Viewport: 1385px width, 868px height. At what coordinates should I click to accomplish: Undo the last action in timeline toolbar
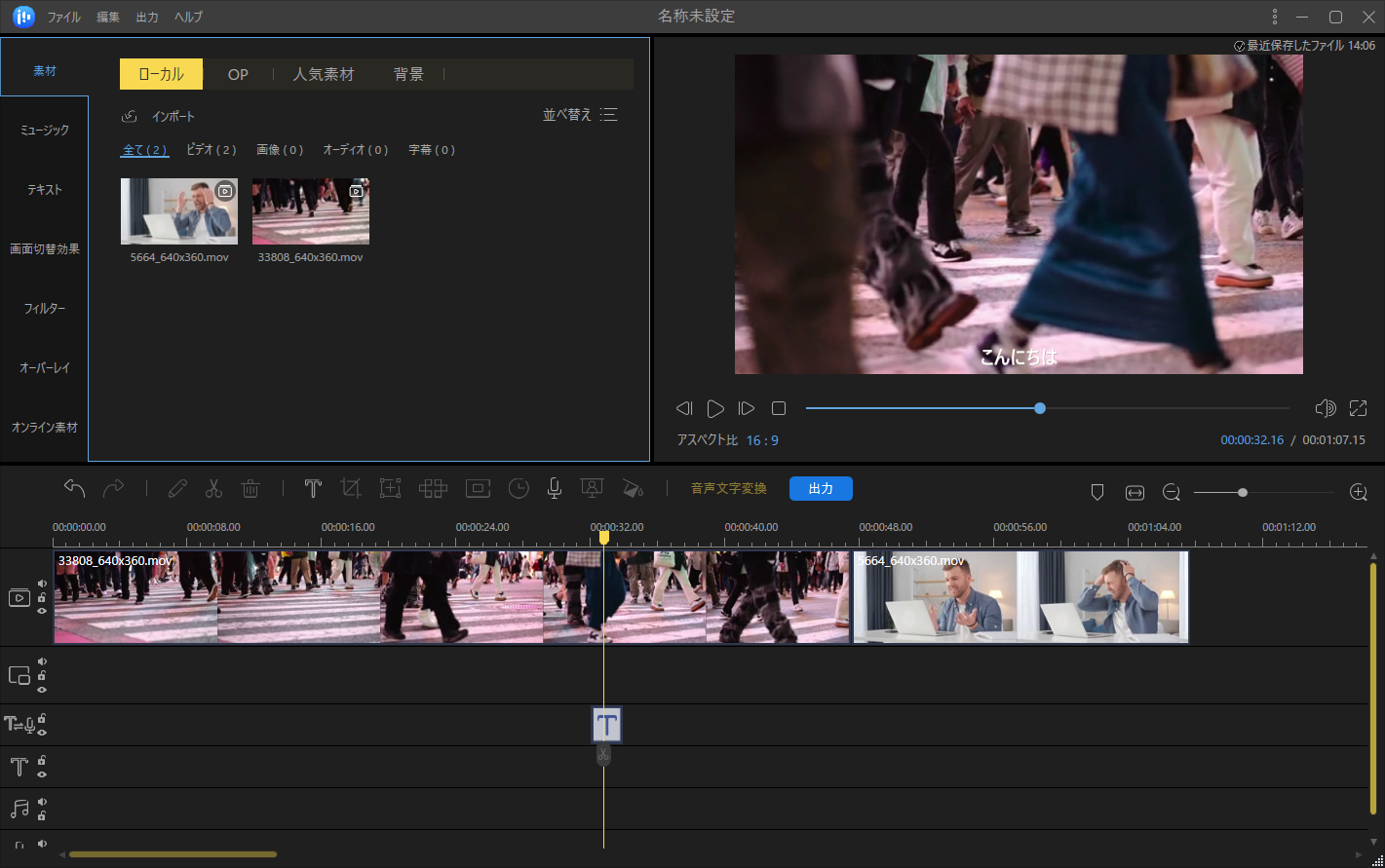[74, 488]
